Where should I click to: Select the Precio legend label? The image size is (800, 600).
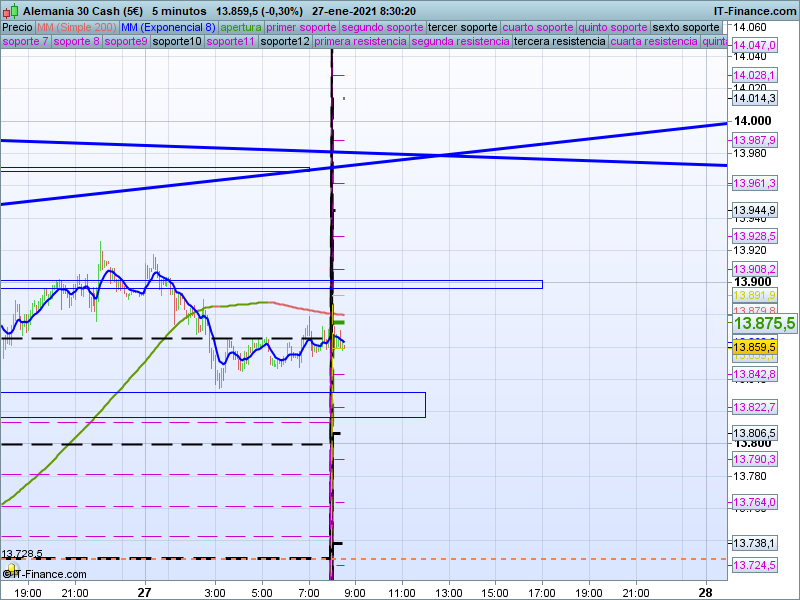click(17, 27)
